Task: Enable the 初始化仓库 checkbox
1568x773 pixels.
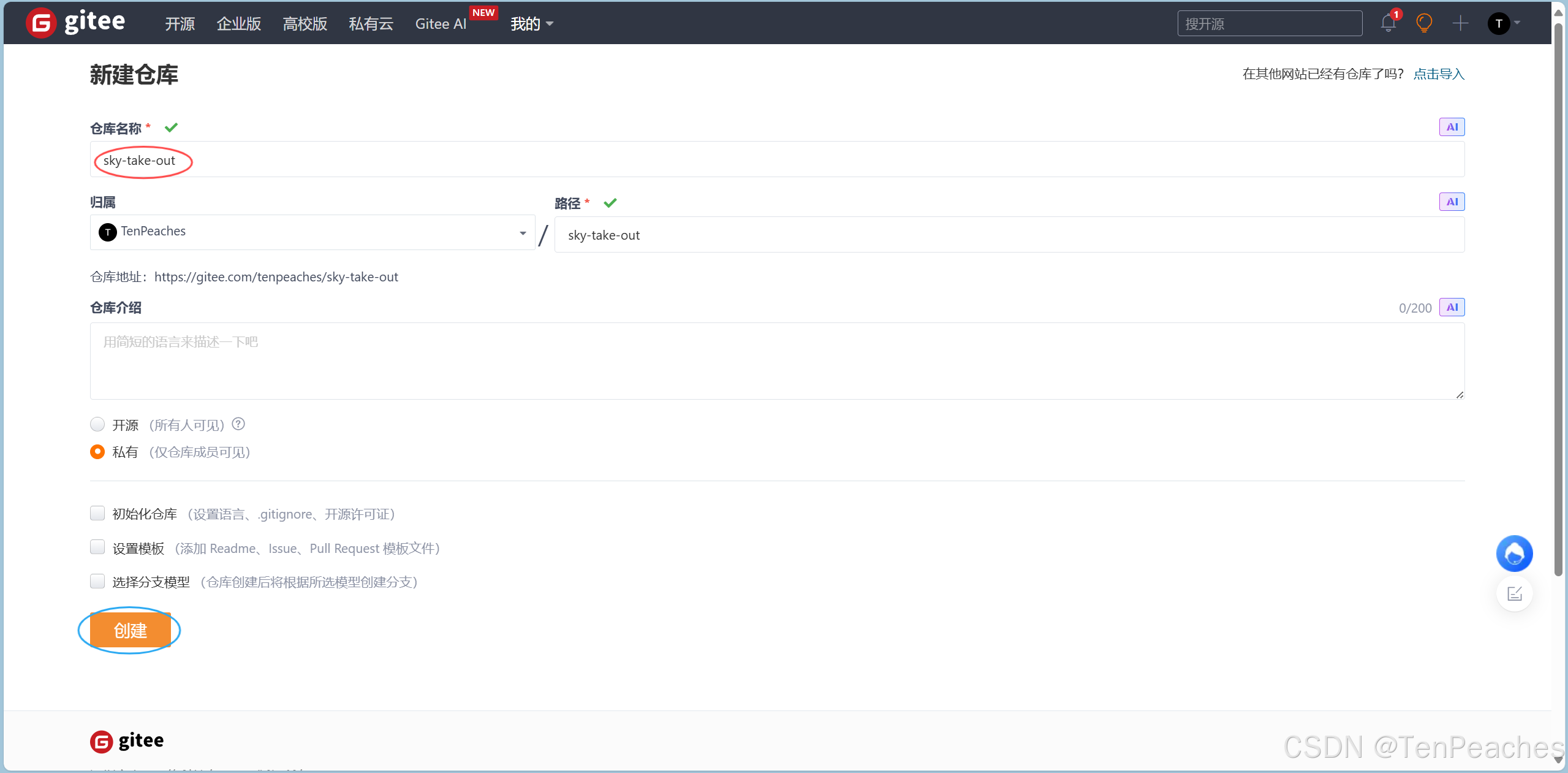Action: tap(97, 513)
